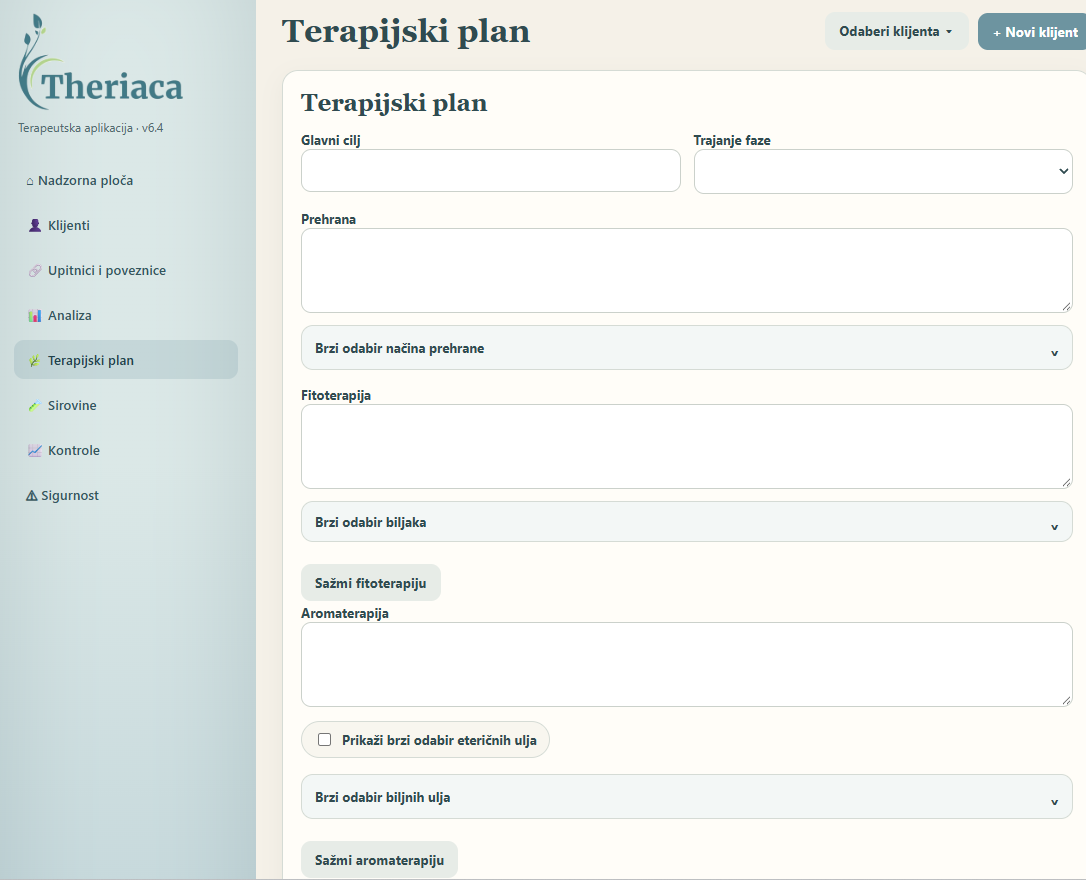Click the Terapeutska aplikacija v6.4 version text
Viewport: 1086px width, 880px height.
coord(90,128)
